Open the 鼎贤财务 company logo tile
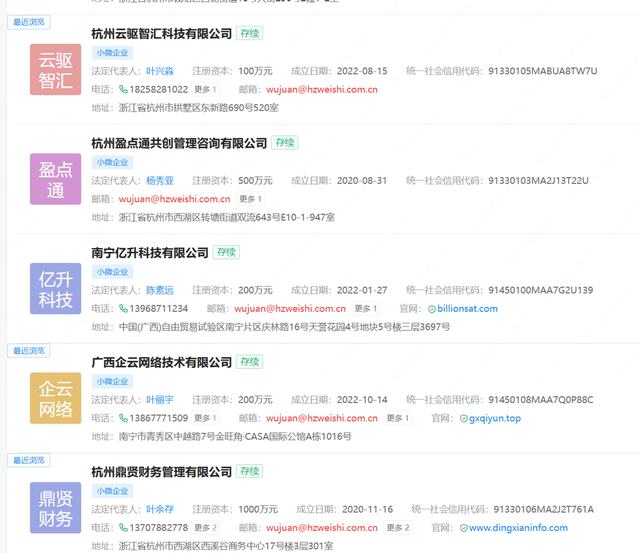 tap(56, 508)
